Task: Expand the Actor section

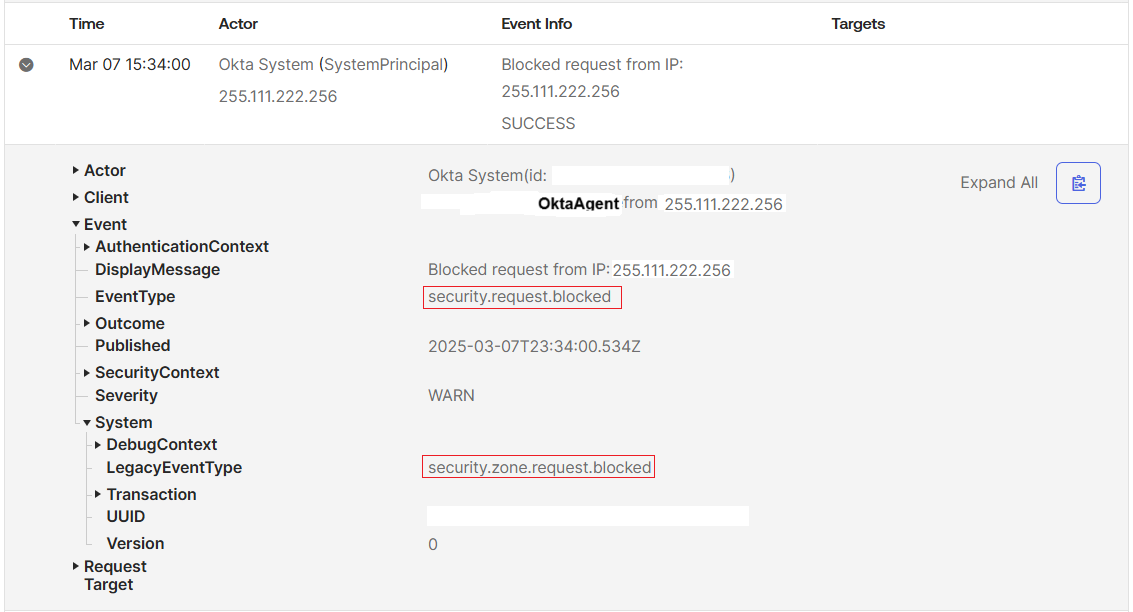Action: coord(75,170)
